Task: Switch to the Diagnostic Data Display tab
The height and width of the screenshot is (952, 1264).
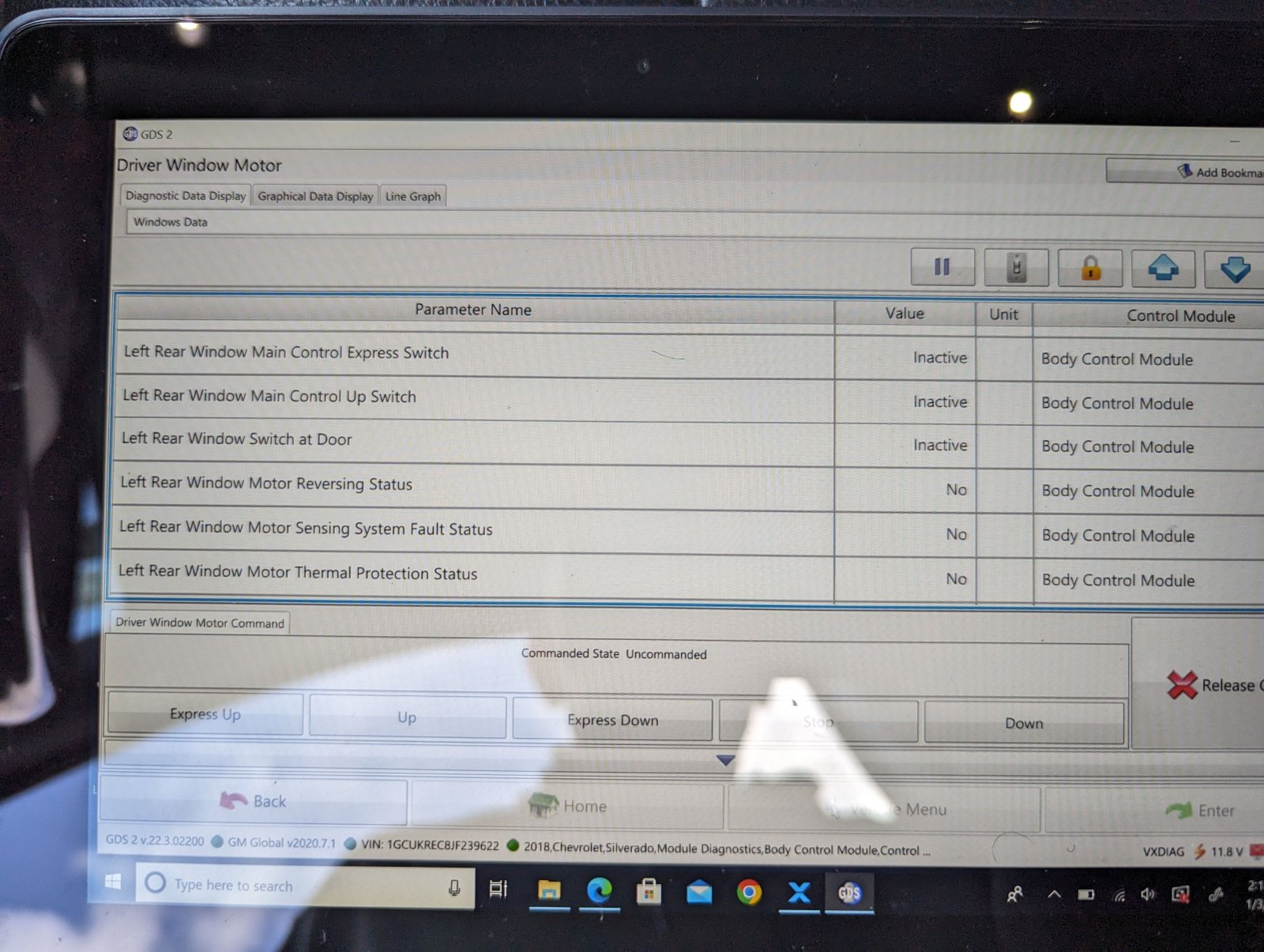Action: point(186,195)
